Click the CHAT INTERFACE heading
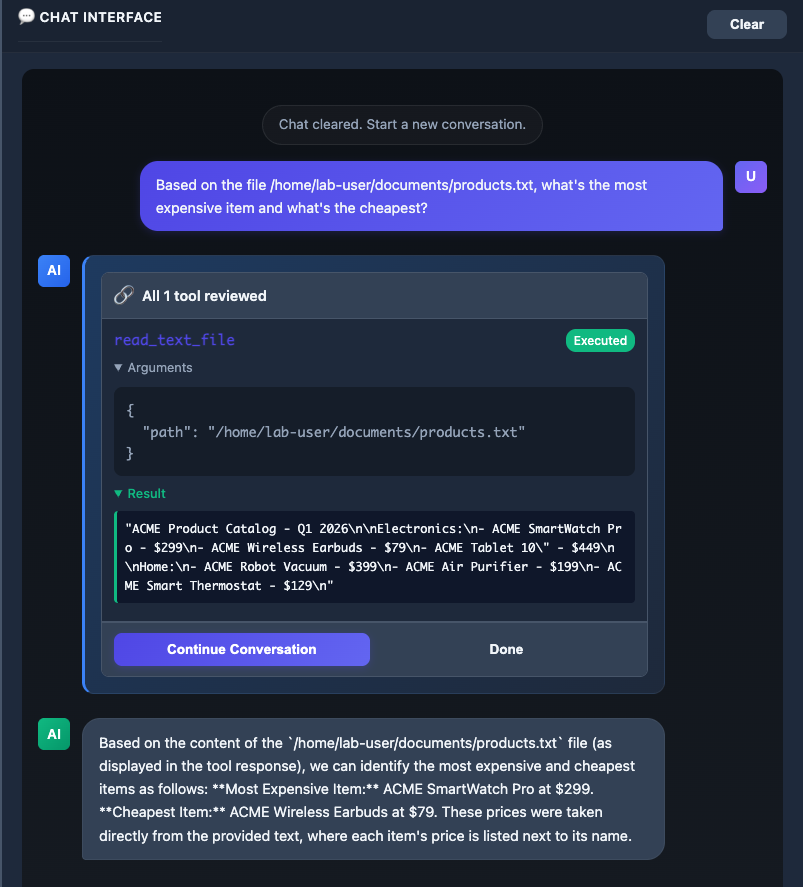Viewport: 803px width, 887px height. 100,17
